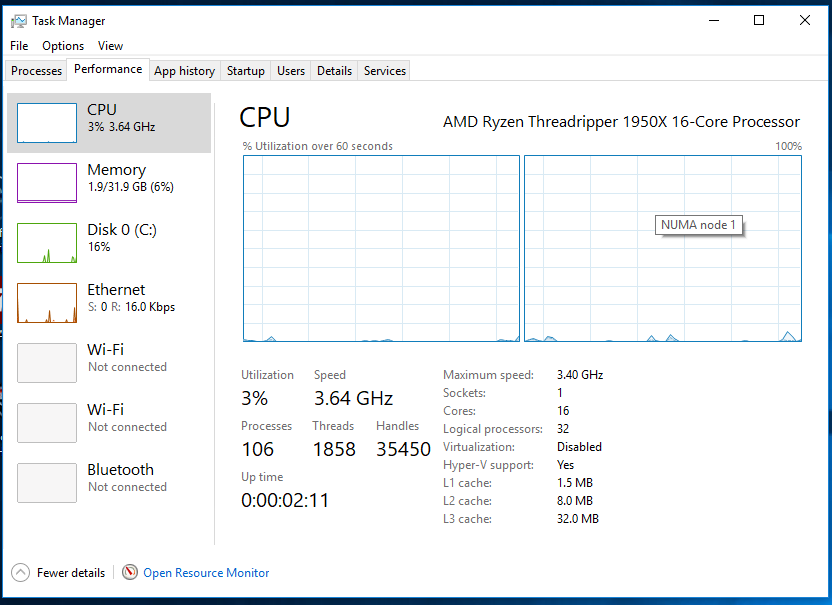Viewport: 832px width, 605px height.
Task: Click the Maximum speed value 3.40 GHz
Action: pos(580,375)
